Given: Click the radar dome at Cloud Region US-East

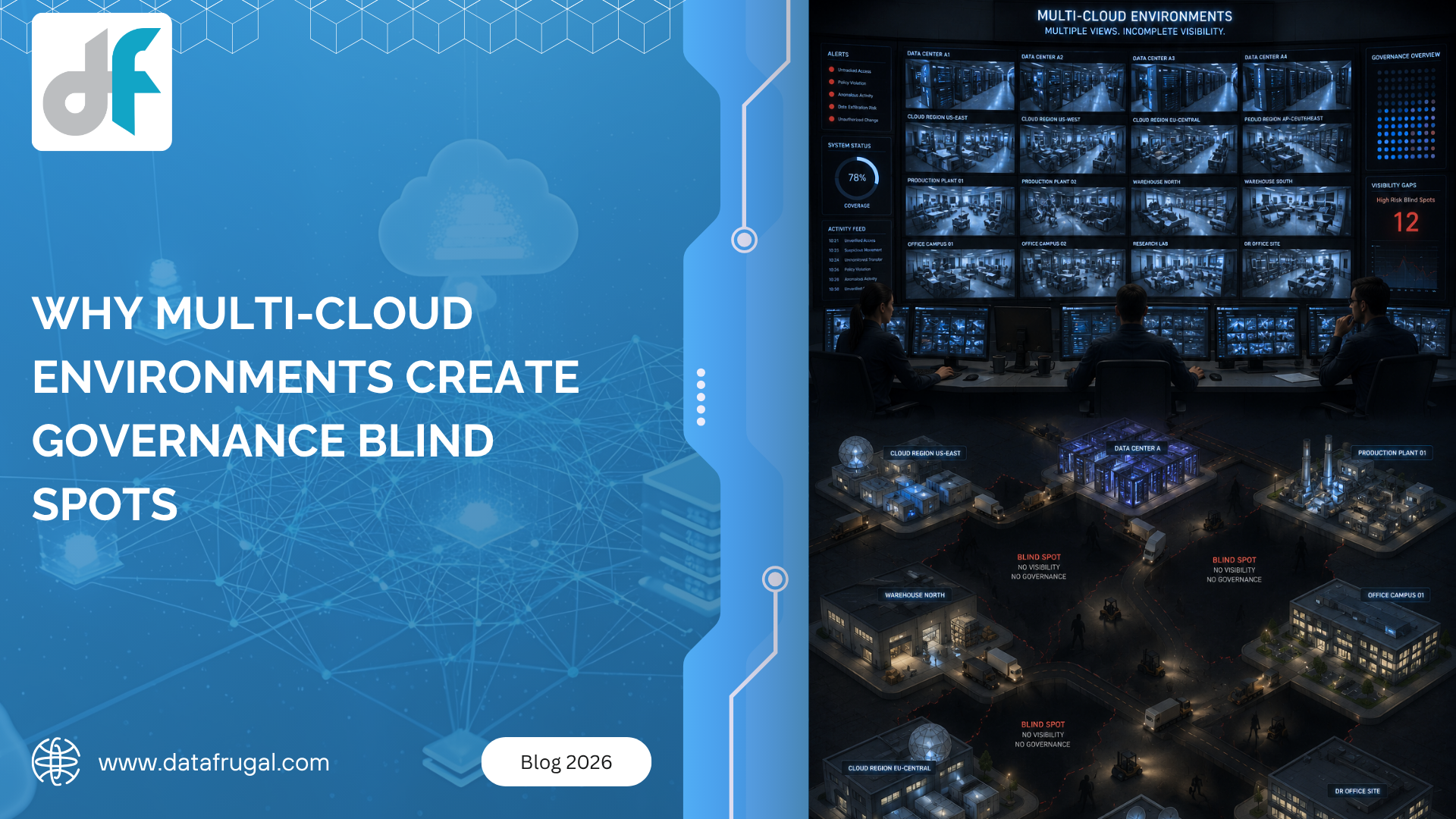Looking at the screenshot, I should pos(855,453).
